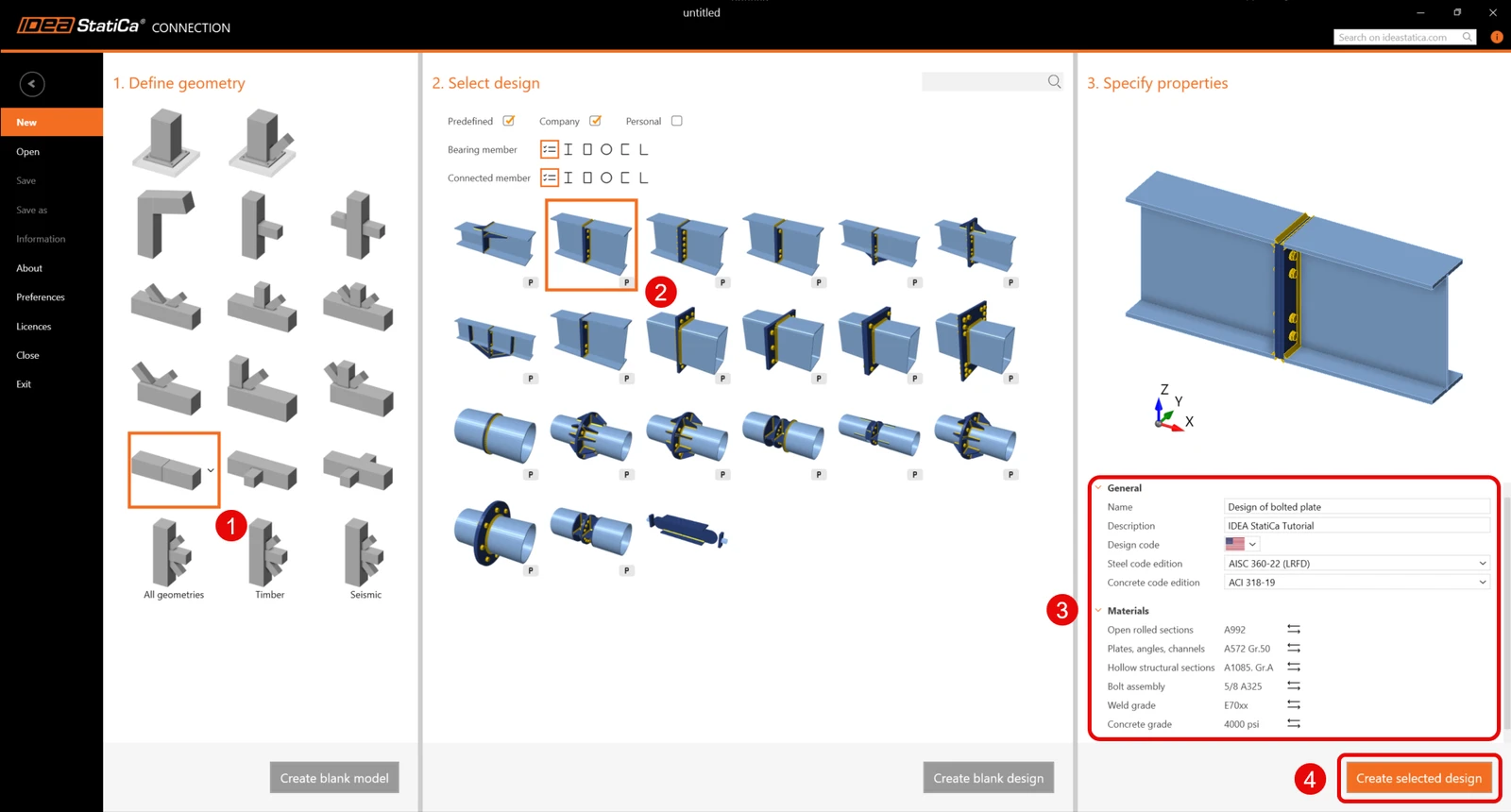Select the I-section Connected member filter
Image resolution: width=1511 pixels, height=812 pixels.
[569, 178]
